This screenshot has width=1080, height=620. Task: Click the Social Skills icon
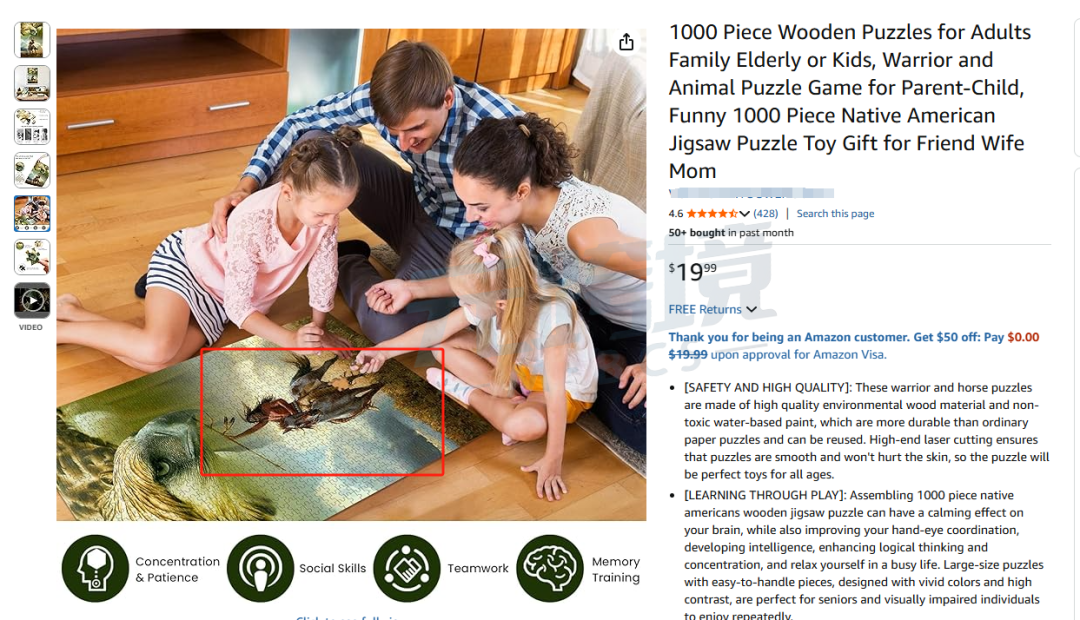tap(260, 568)
